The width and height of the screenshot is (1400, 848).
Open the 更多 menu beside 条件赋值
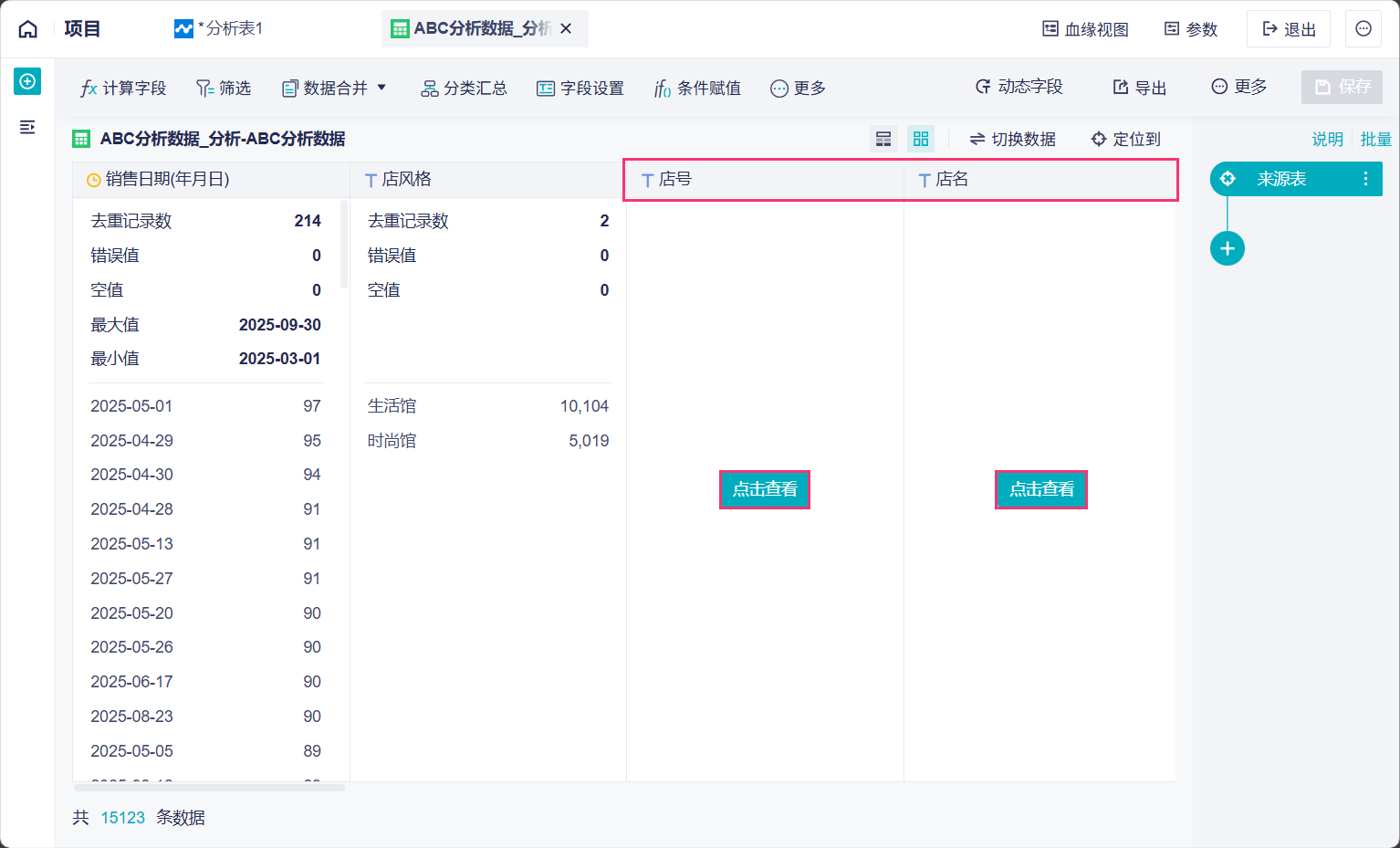[x=799, y=88]
